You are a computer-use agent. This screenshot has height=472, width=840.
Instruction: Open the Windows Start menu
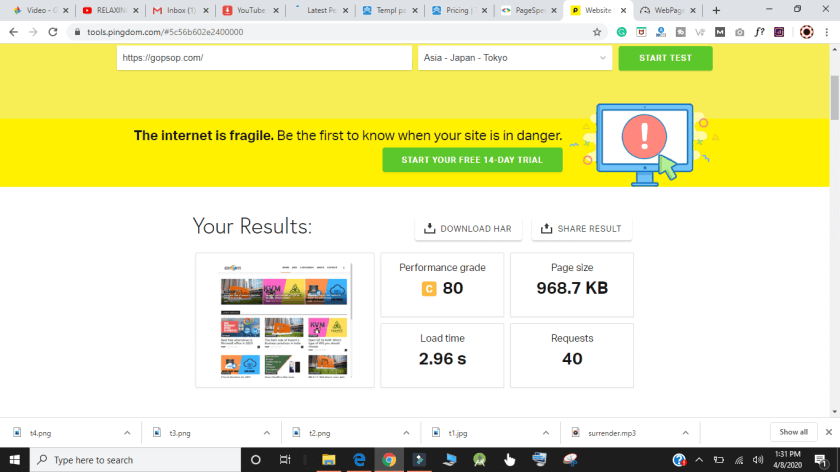tap(14, 460)
